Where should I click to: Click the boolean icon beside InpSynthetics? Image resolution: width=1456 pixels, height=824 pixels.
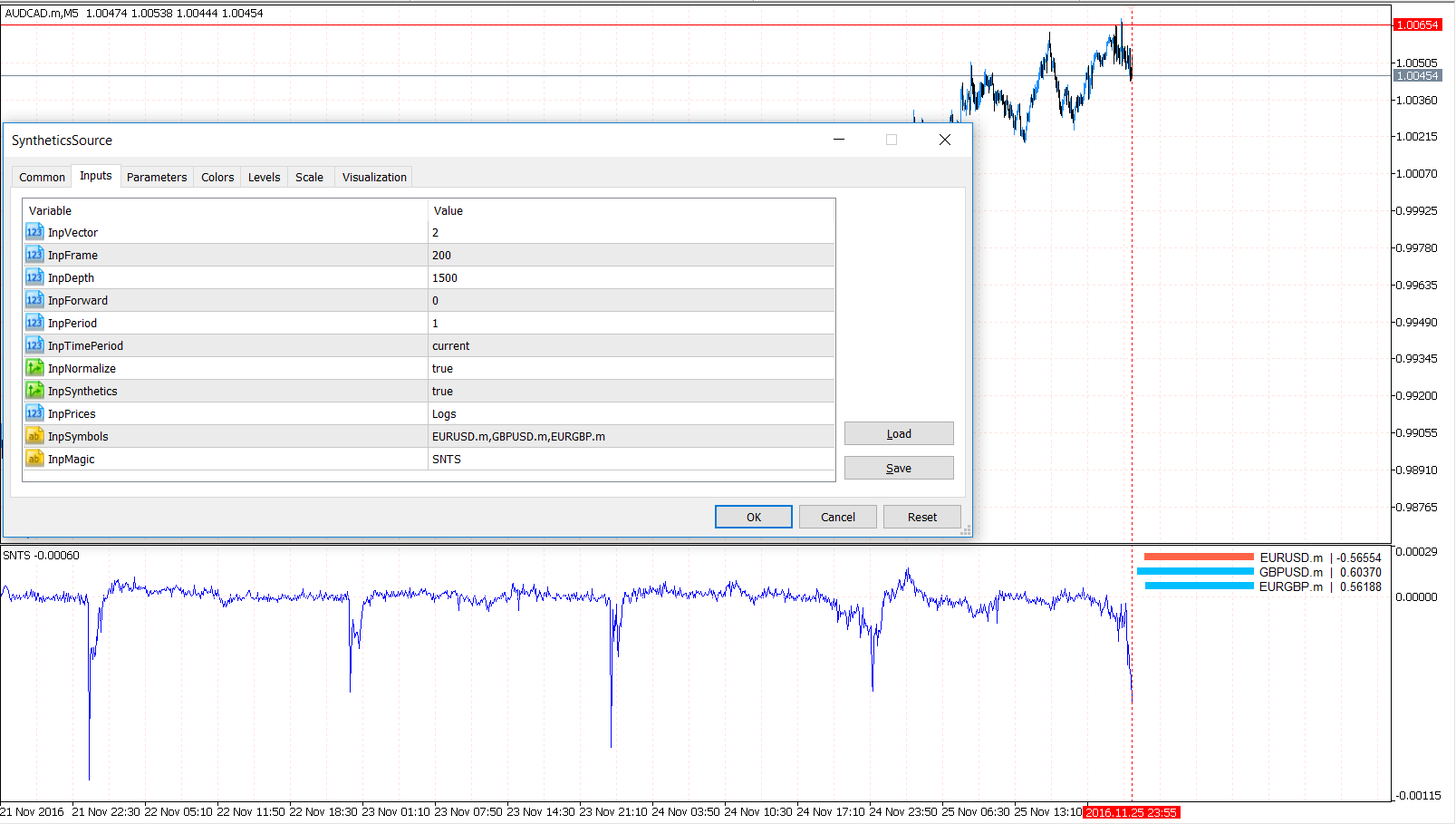tap(34, 390)
